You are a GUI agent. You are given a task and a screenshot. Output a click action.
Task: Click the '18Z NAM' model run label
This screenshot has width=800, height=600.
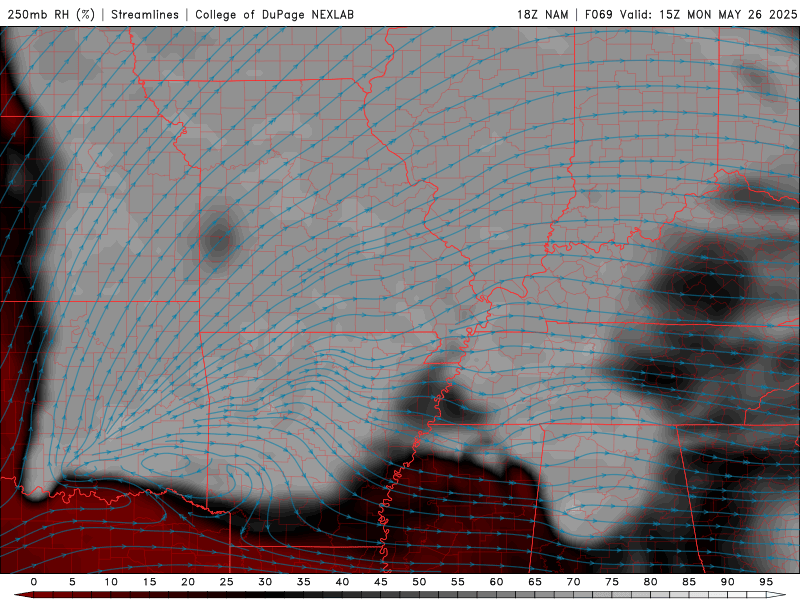click(542, 14)
